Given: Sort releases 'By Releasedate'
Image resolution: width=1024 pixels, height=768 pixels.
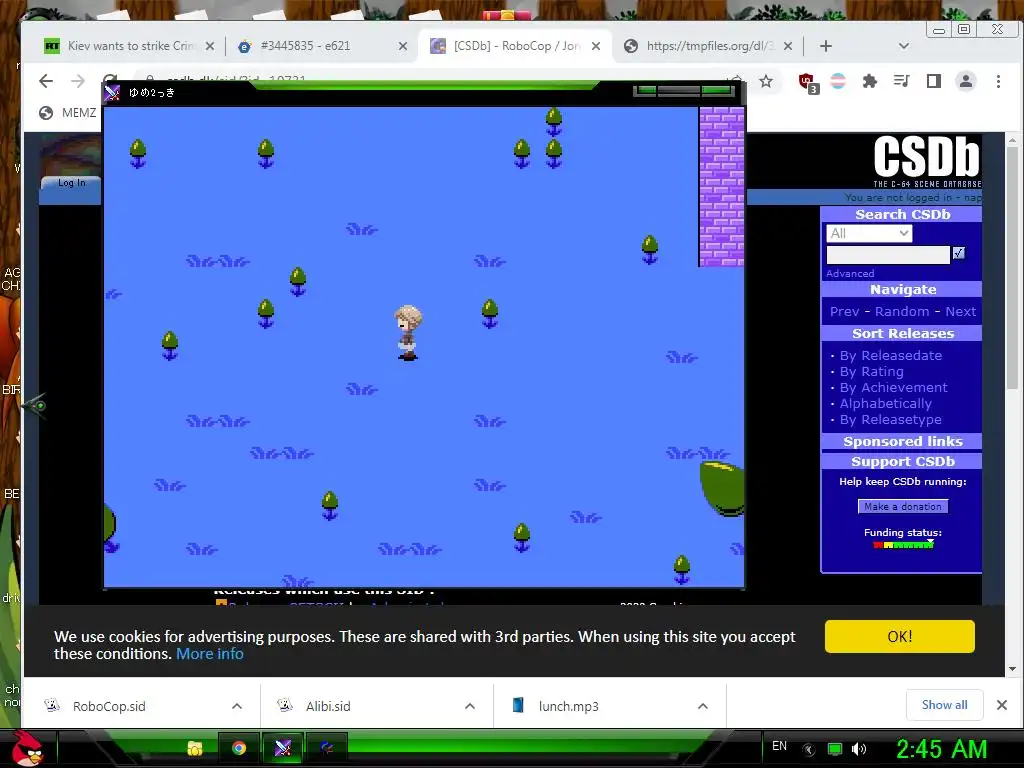Looking at the screenshot, I should coord(891,355).
